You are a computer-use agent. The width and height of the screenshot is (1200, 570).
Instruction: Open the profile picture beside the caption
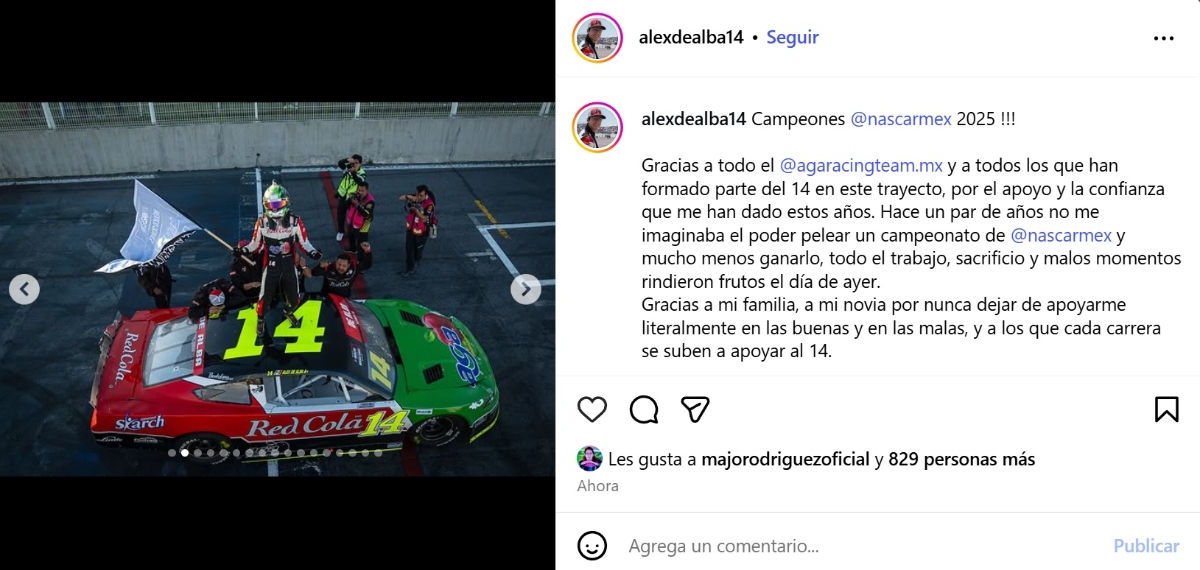click(598, 127)
